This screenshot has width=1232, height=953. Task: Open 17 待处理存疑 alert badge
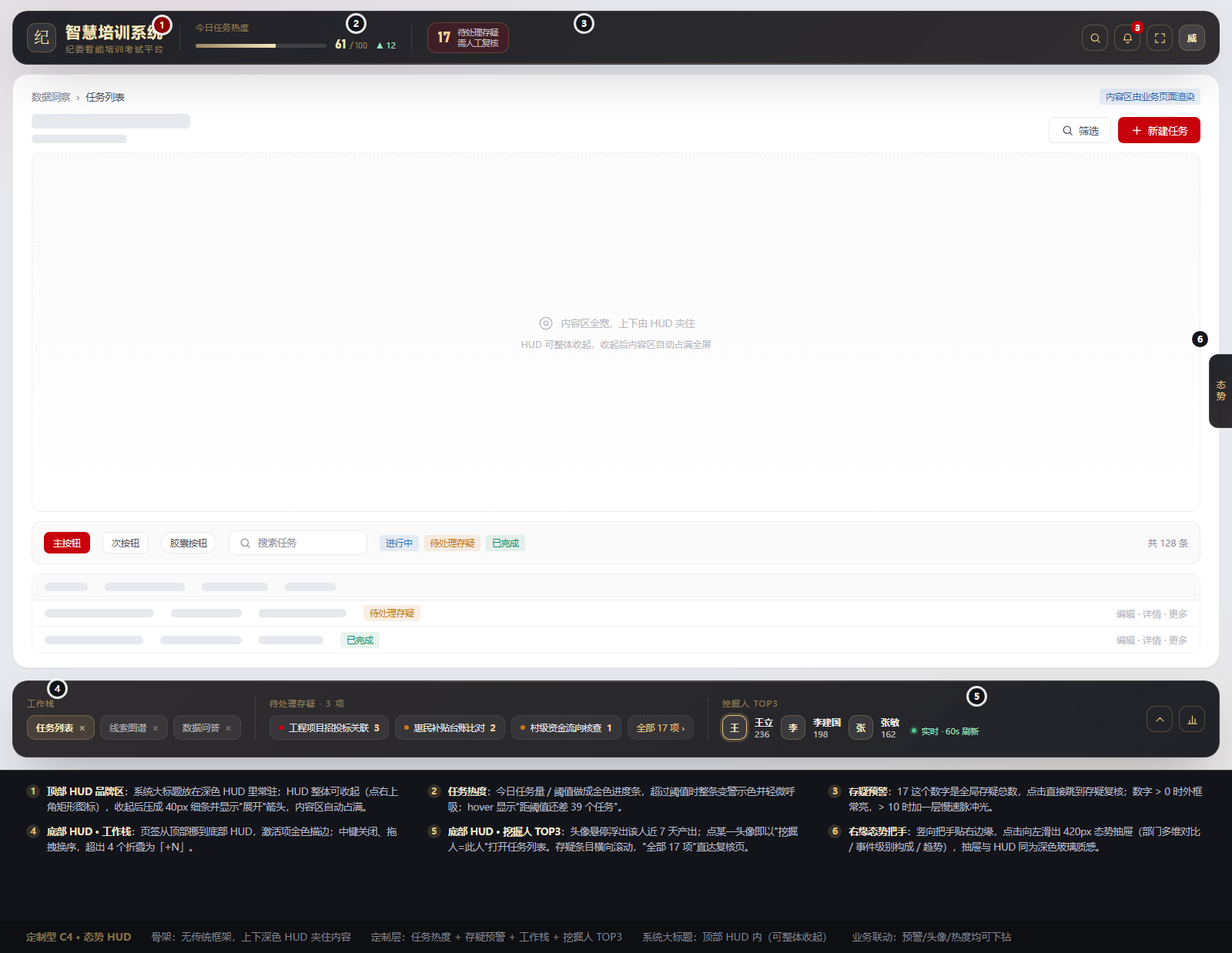coord(468,38)
